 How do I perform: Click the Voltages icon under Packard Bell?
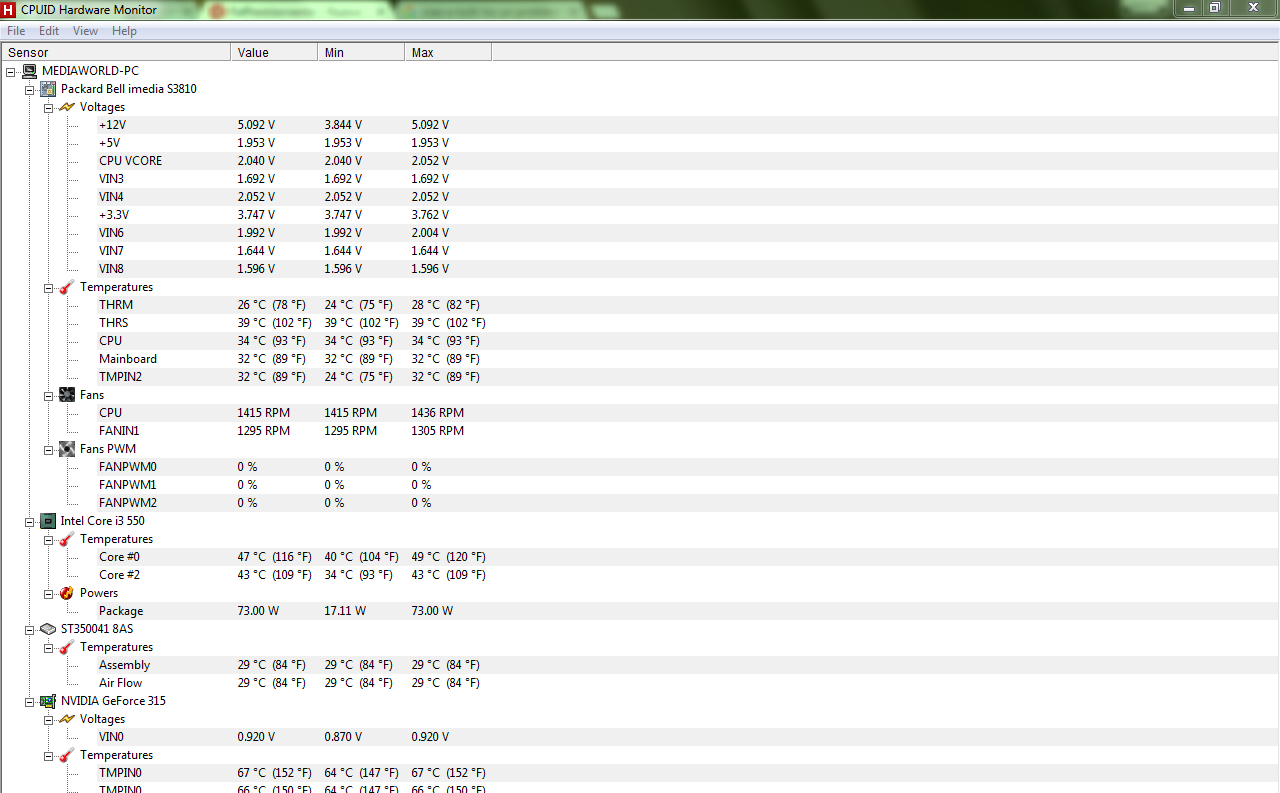(67, 107)
